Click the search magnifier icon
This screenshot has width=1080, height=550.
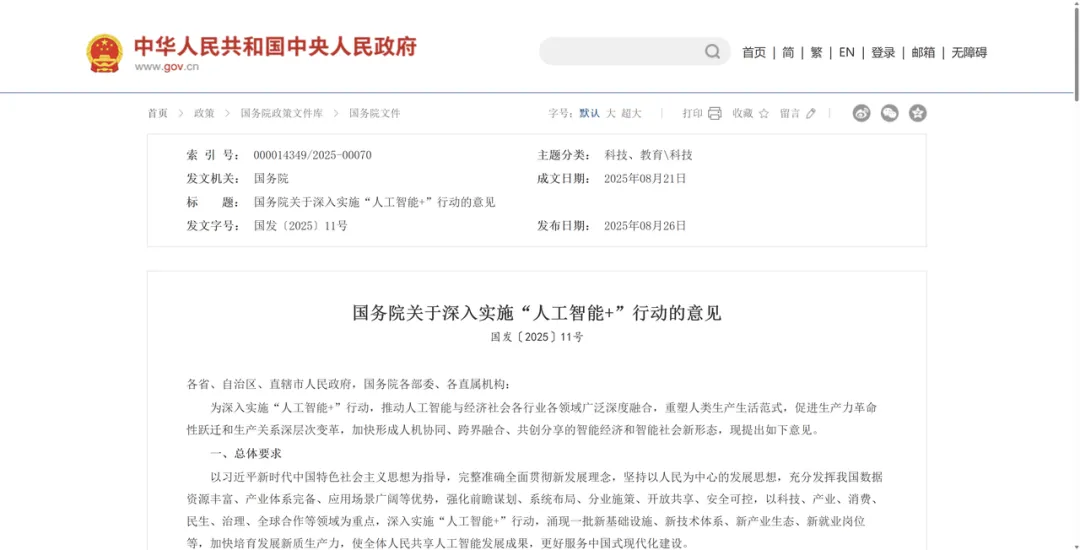coord(712,52)
